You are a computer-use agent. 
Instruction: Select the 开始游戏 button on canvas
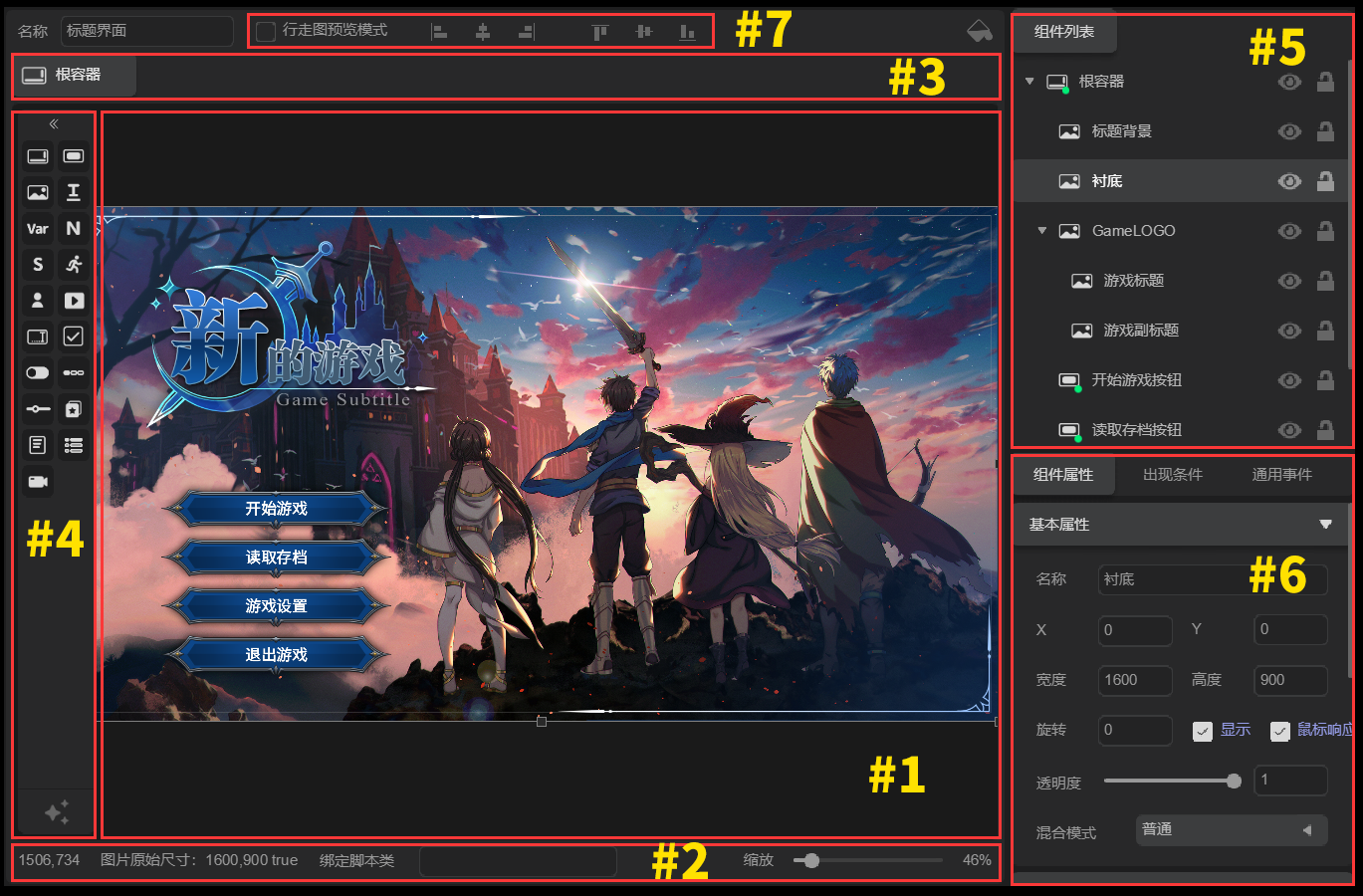(x=277, y=509)
